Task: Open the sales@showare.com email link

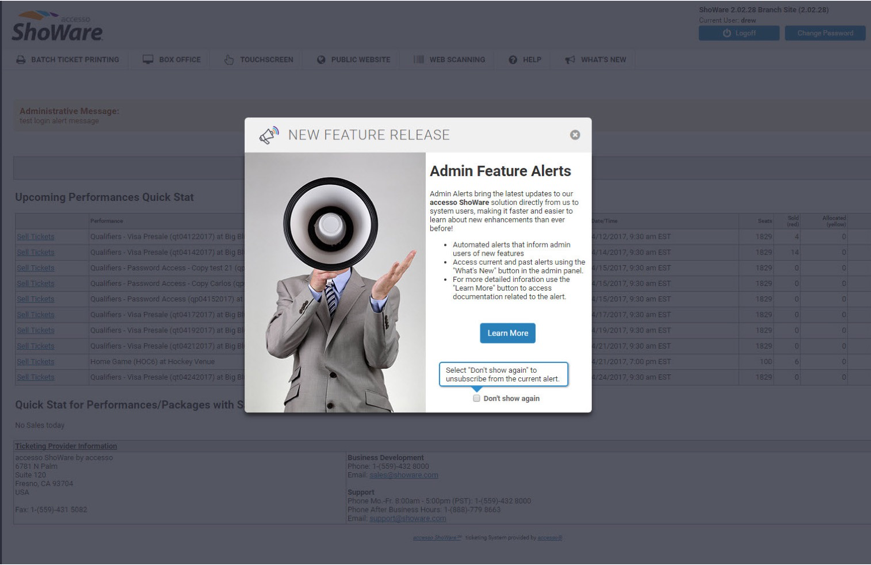Action: [x=403, y=475]
